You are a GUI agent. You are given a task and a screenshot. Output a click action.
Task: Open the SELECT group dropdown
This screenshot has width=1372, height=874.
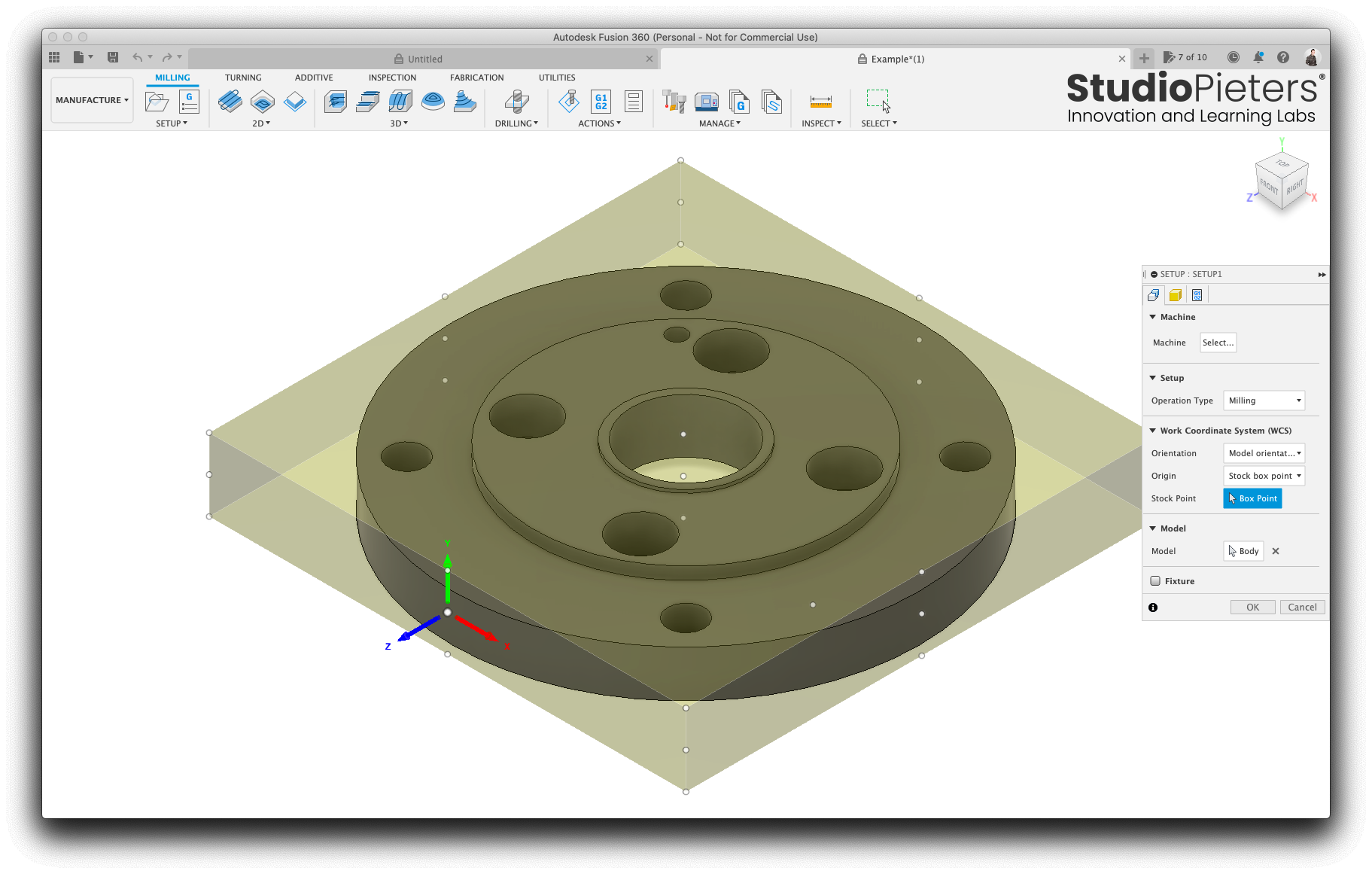pyautogui.click(x=879, y=123)
